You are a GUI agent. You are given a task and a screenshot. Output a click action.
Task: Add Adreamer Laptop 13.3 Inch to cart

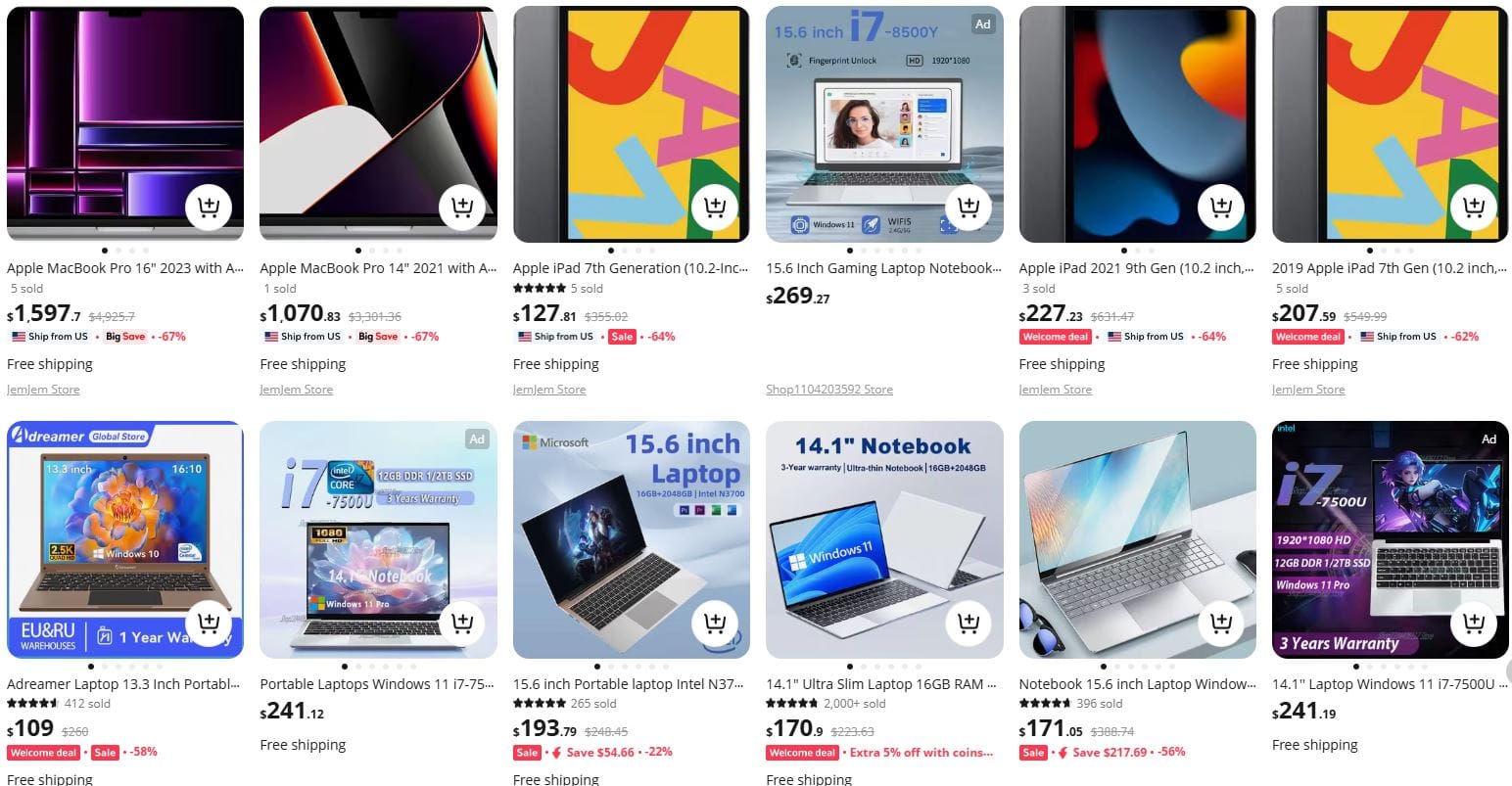[209, 623]
